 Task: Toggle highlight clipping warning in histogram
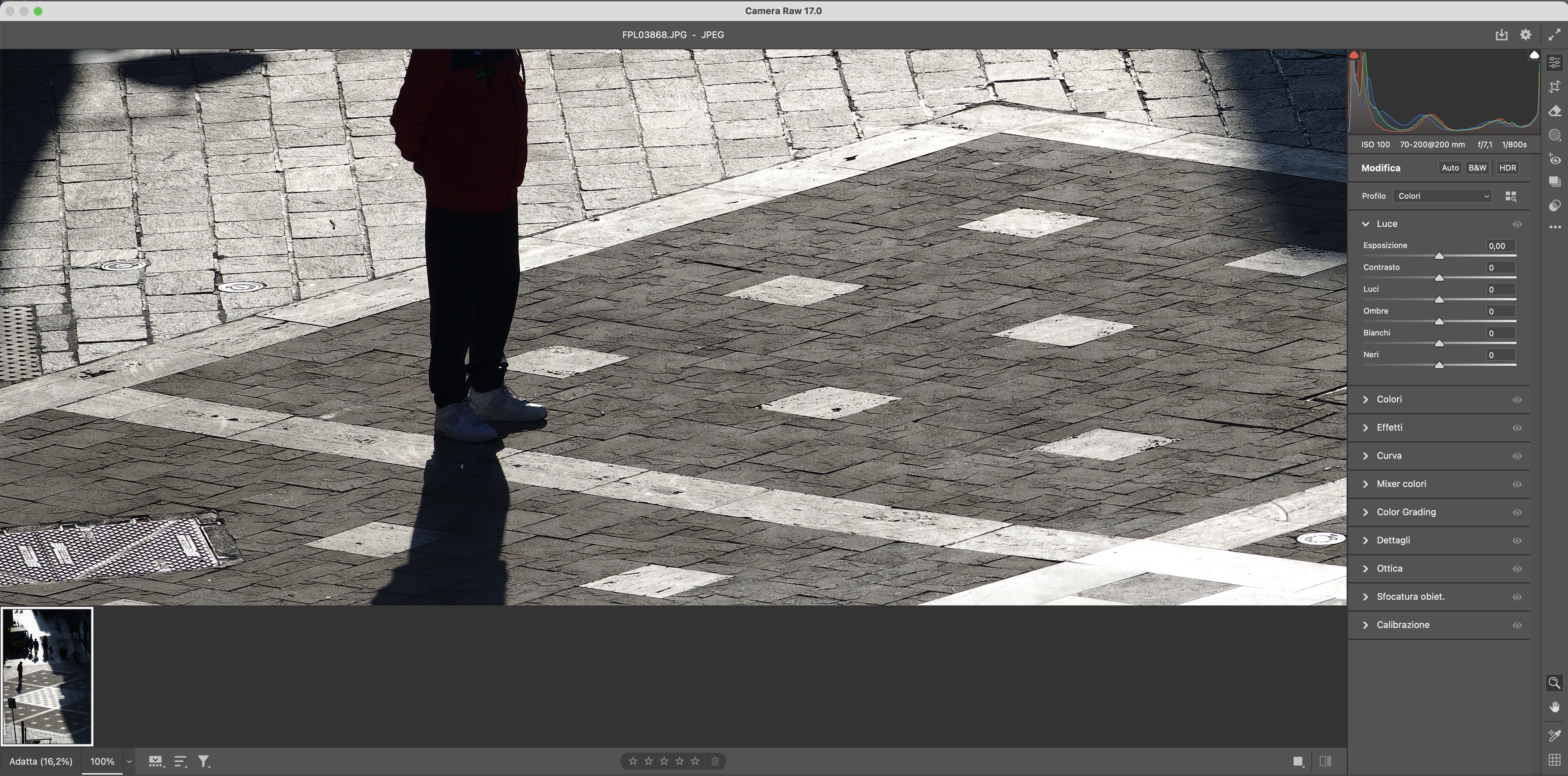coord(1534,55)
